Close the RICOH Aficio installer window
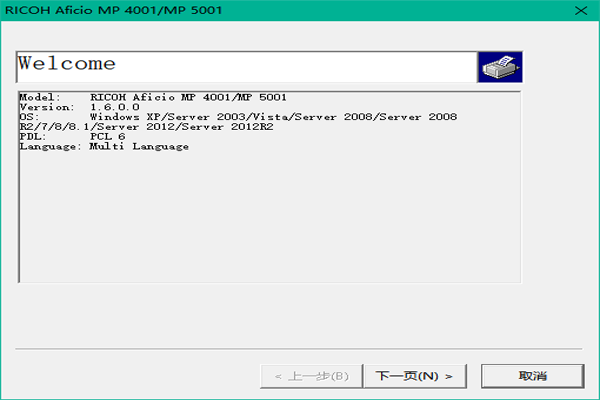The height and width of the screenshot is (400, 600). tap(581, 10)
